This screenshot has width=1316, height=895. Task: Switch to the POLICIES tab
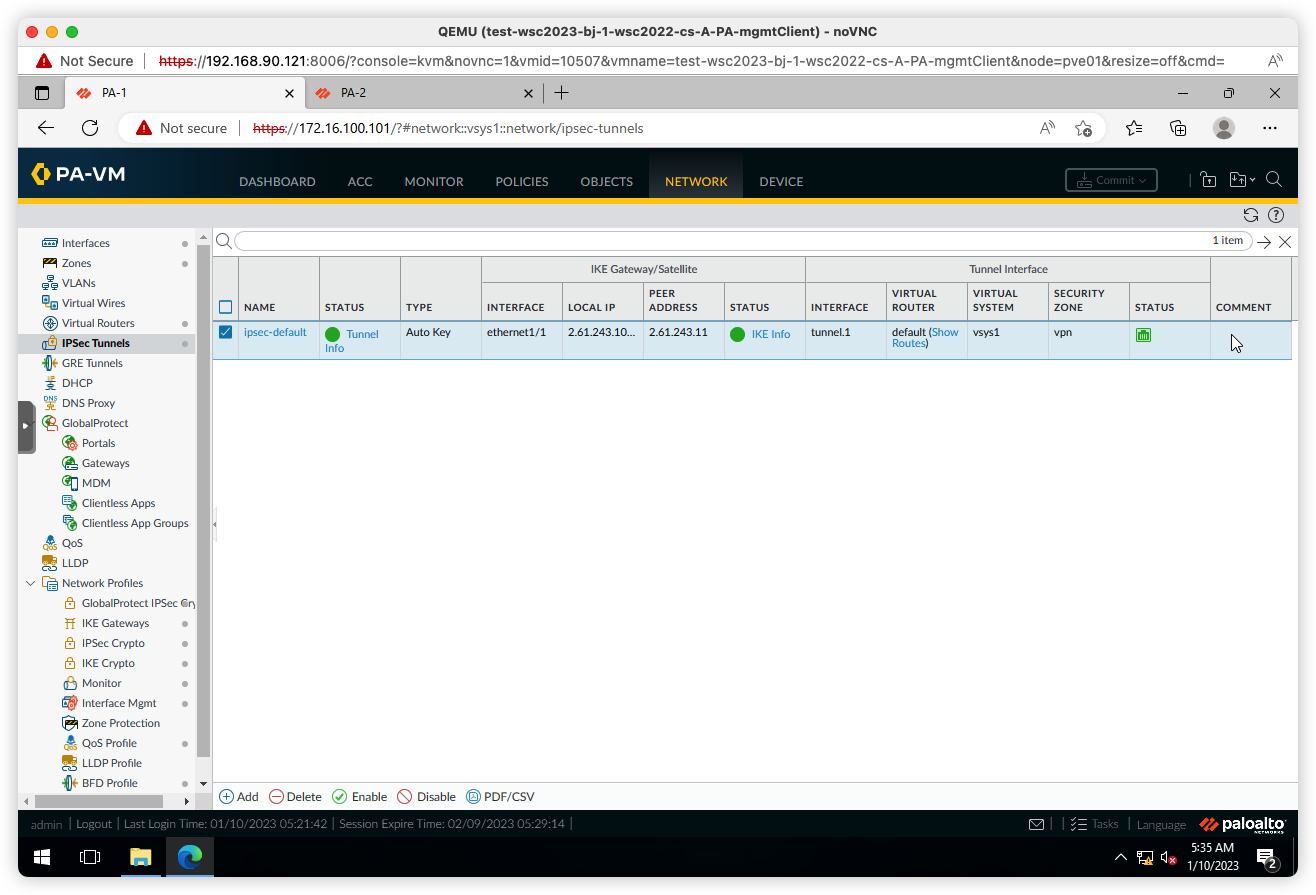tap(522, 182)
